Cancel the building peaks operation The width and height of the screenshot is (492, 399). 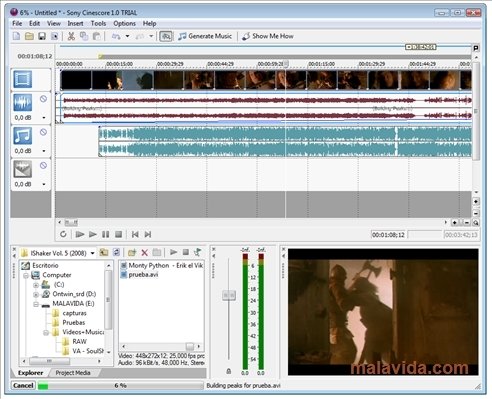(23, 385)
